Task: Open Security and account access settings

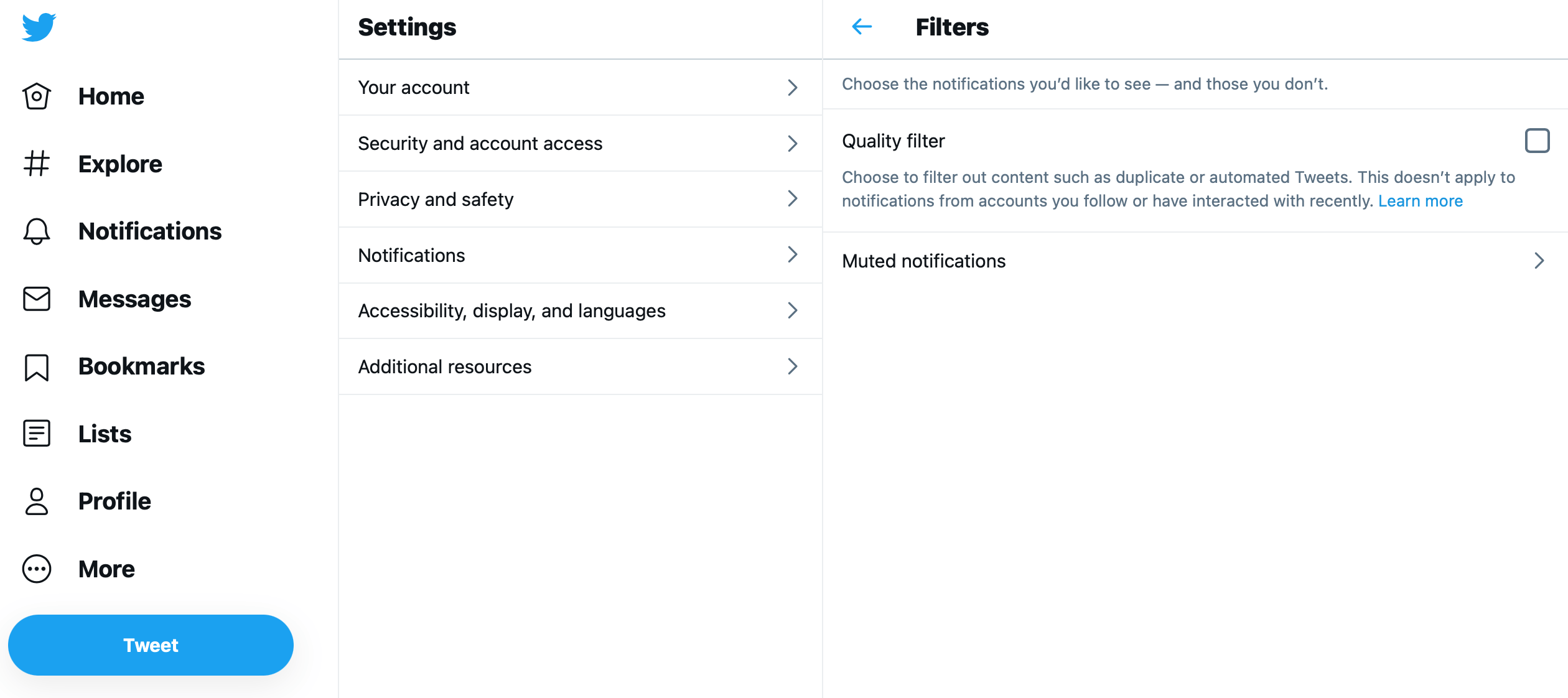Action: (480, 144)
